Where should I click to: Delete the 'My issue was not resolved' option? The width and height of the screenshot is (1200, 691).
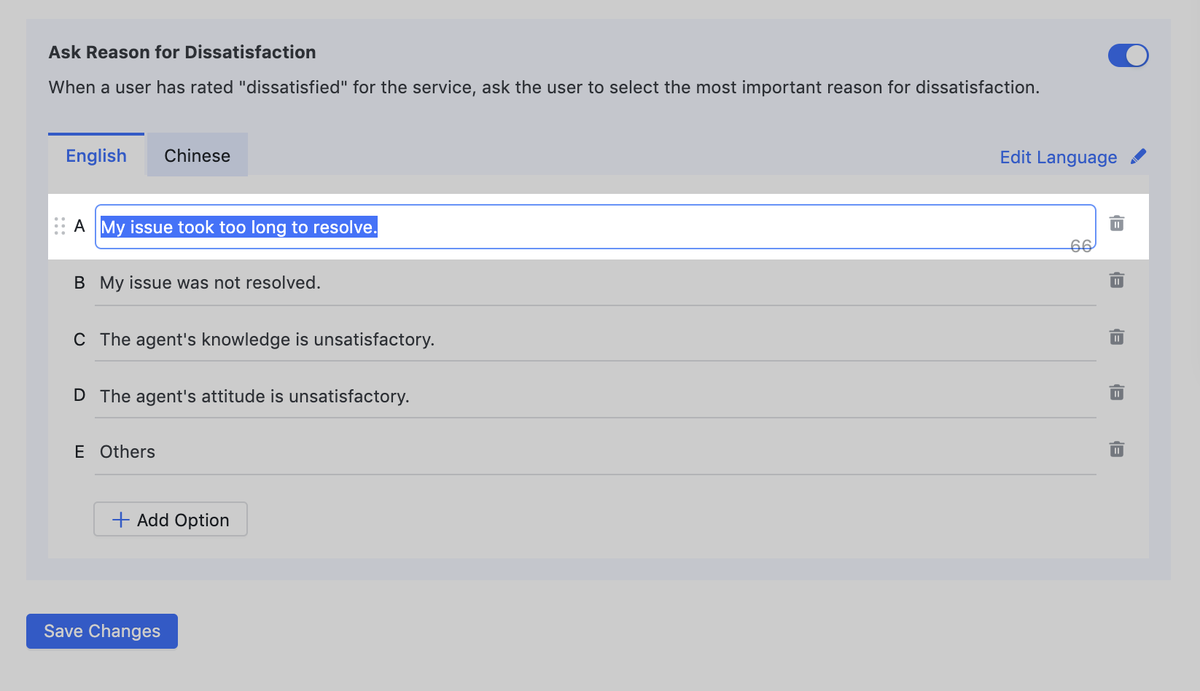[1117, 280]
